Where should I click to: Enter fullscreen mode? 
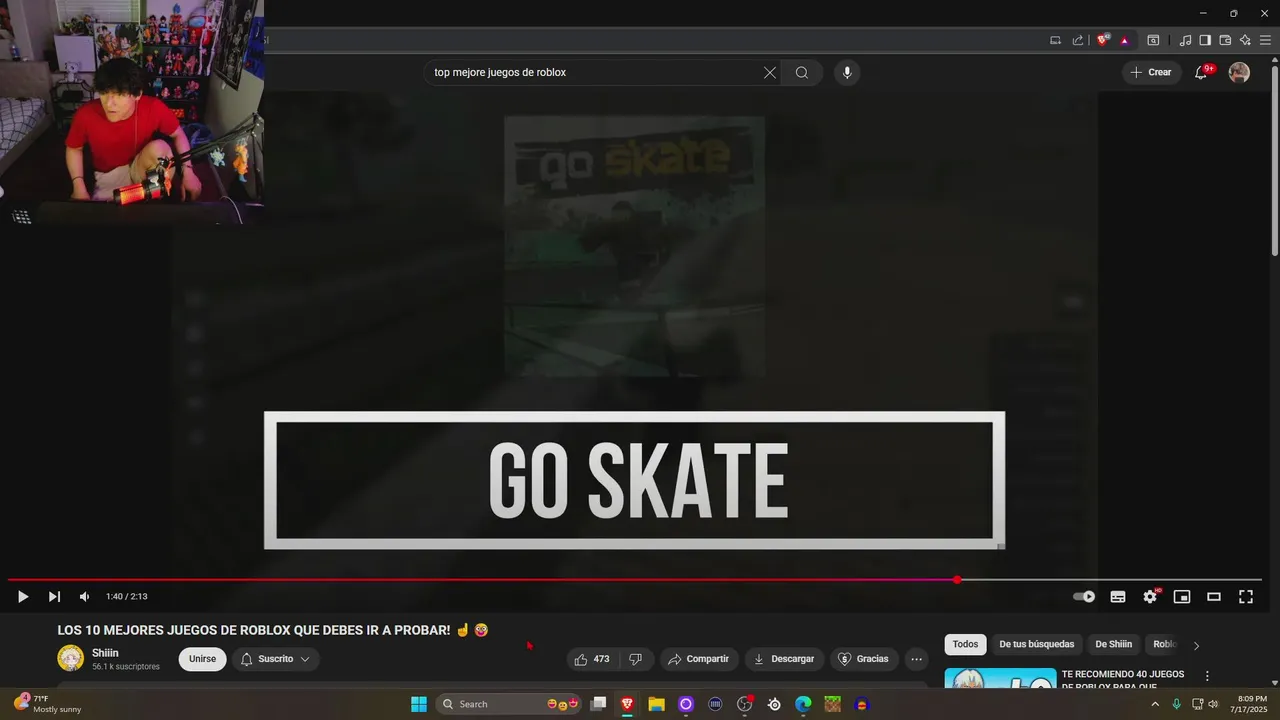tap(1246, 597)
